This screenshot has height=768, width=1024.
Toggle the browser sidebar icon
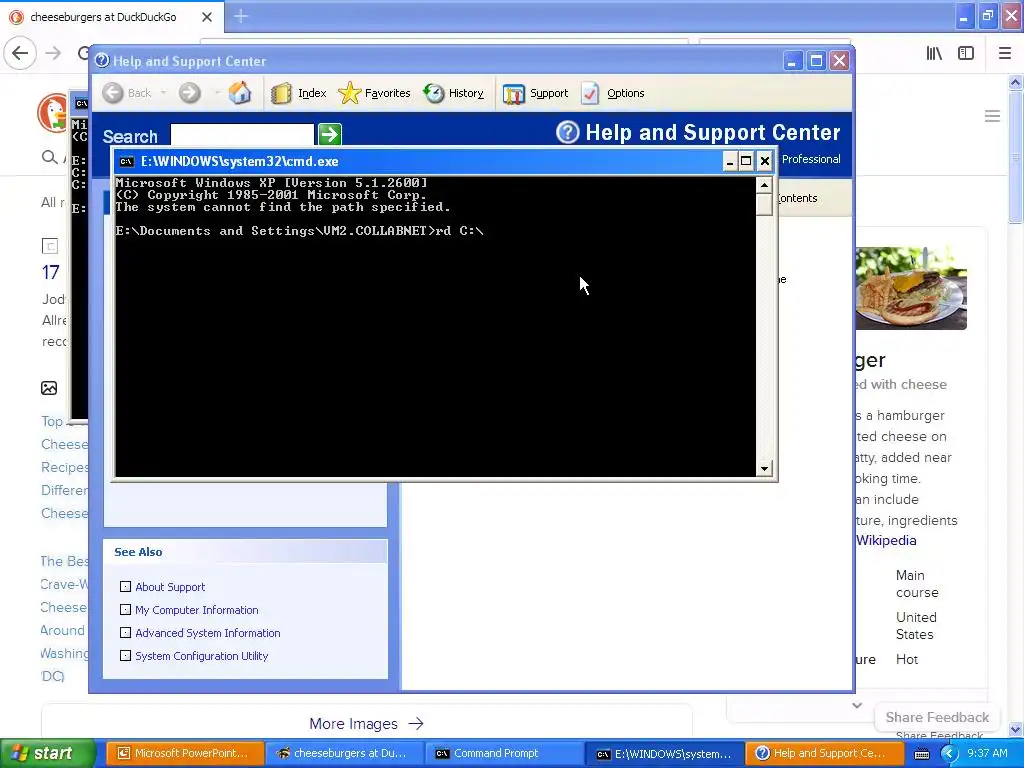pos(966,54)
